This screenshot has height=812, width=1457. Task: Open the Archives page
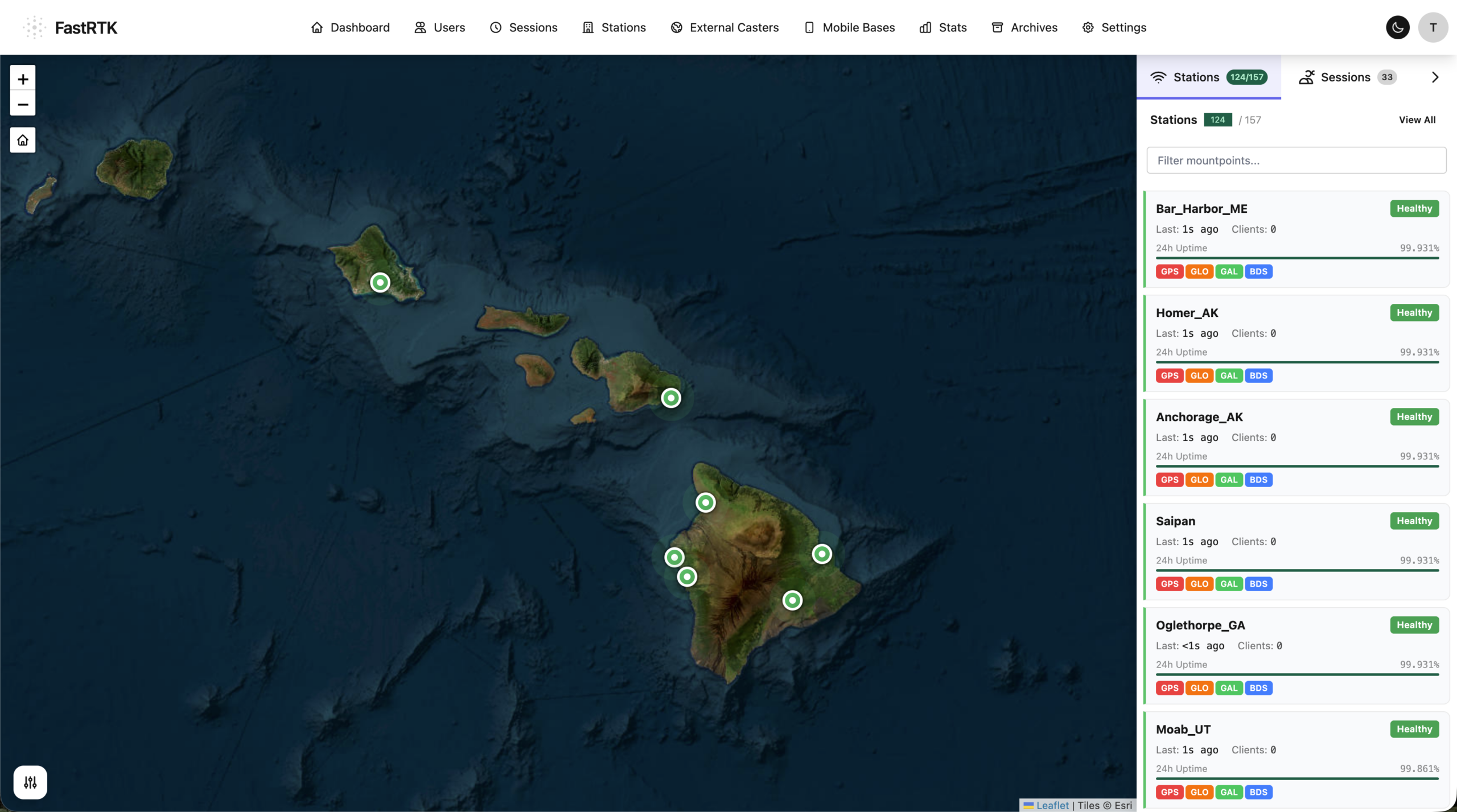tap(1024, 27)
